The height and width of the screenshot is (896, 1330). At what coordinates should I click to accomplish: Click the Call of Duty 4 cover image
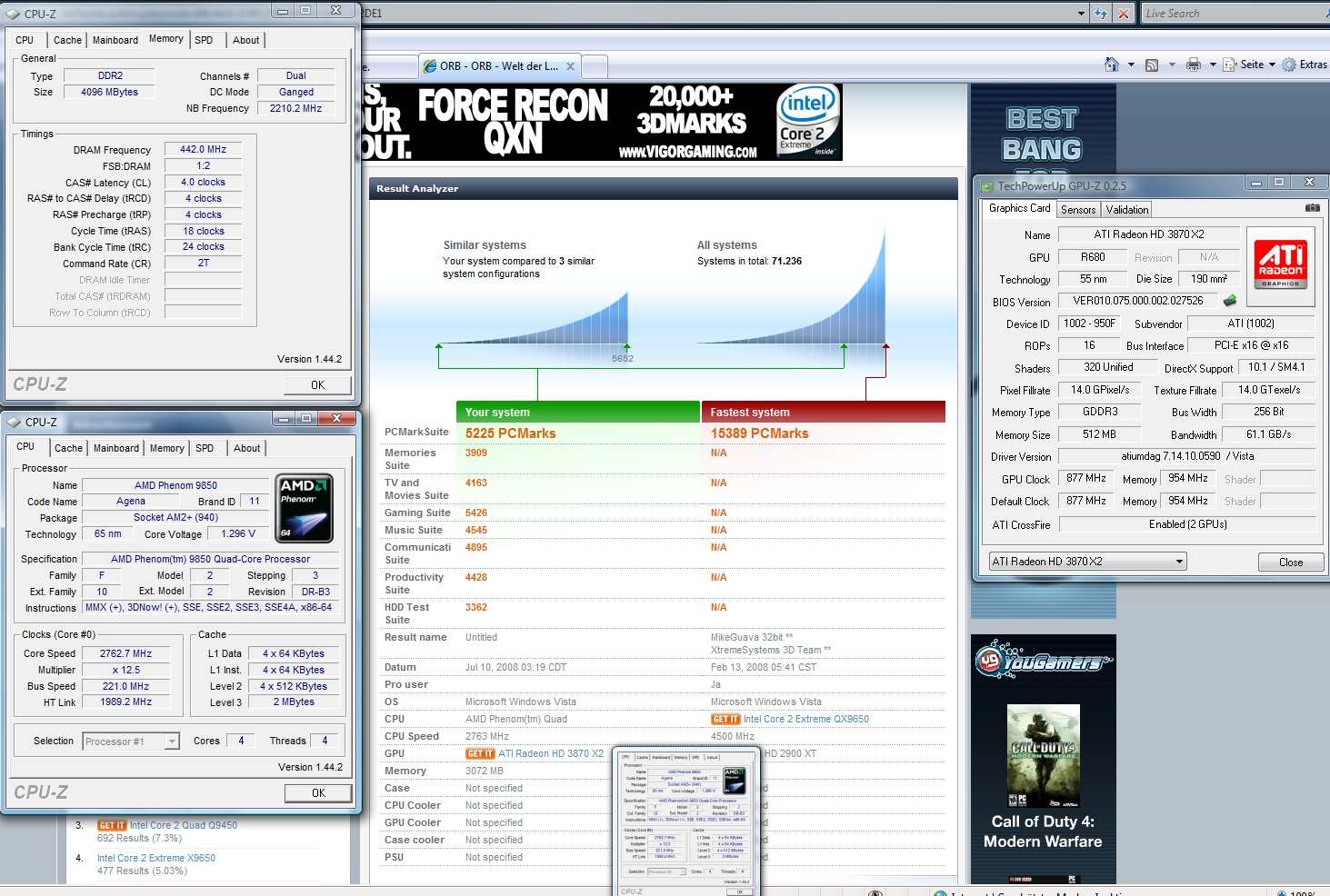[1044, 756]
